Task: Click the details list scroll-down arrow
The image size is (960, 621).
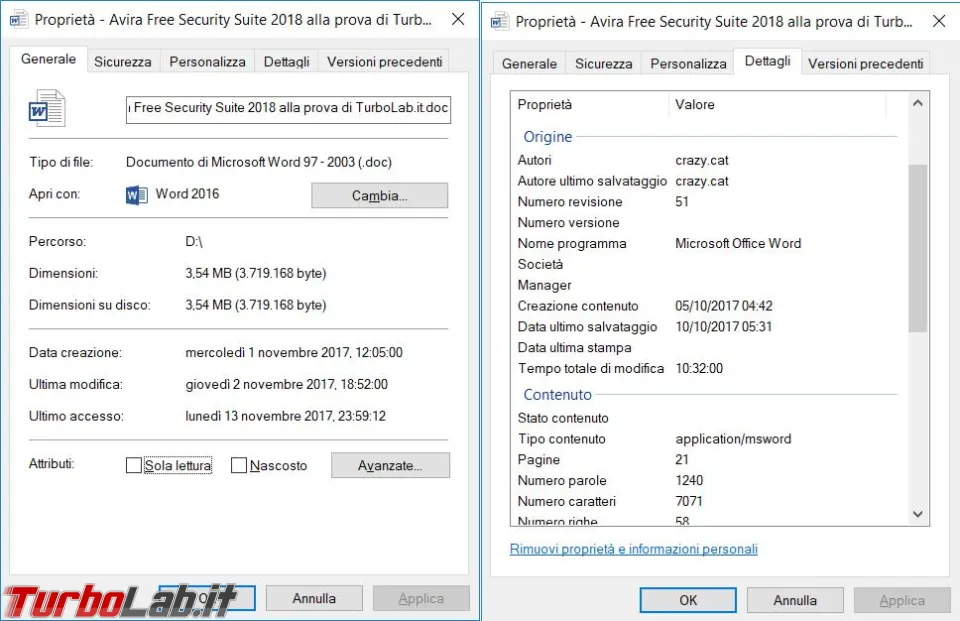Action: click(918, 514)
